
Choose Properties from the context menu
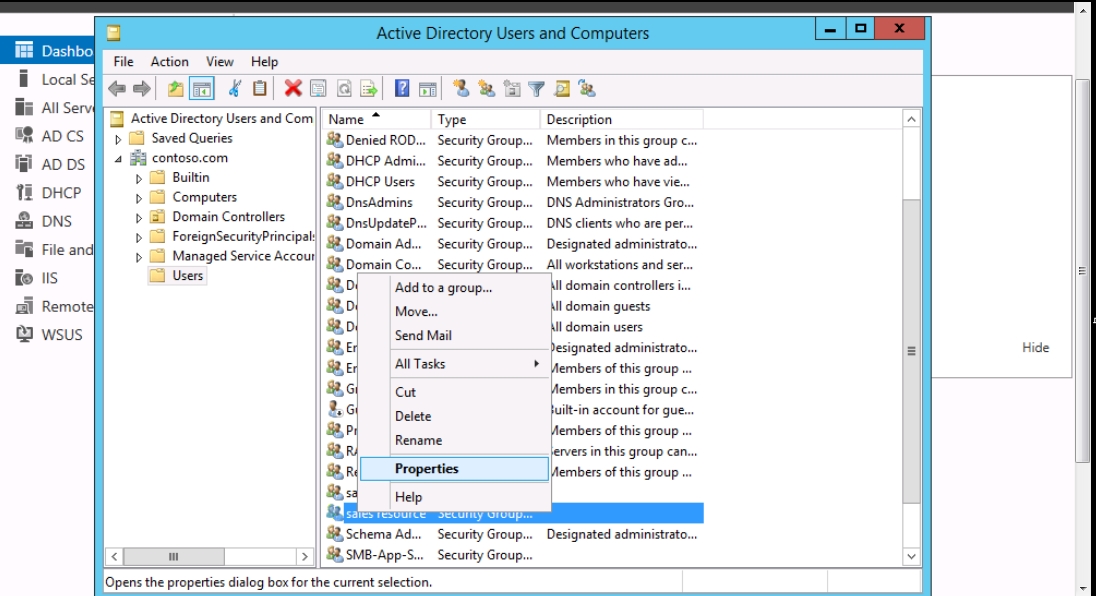tap(427, 468)
